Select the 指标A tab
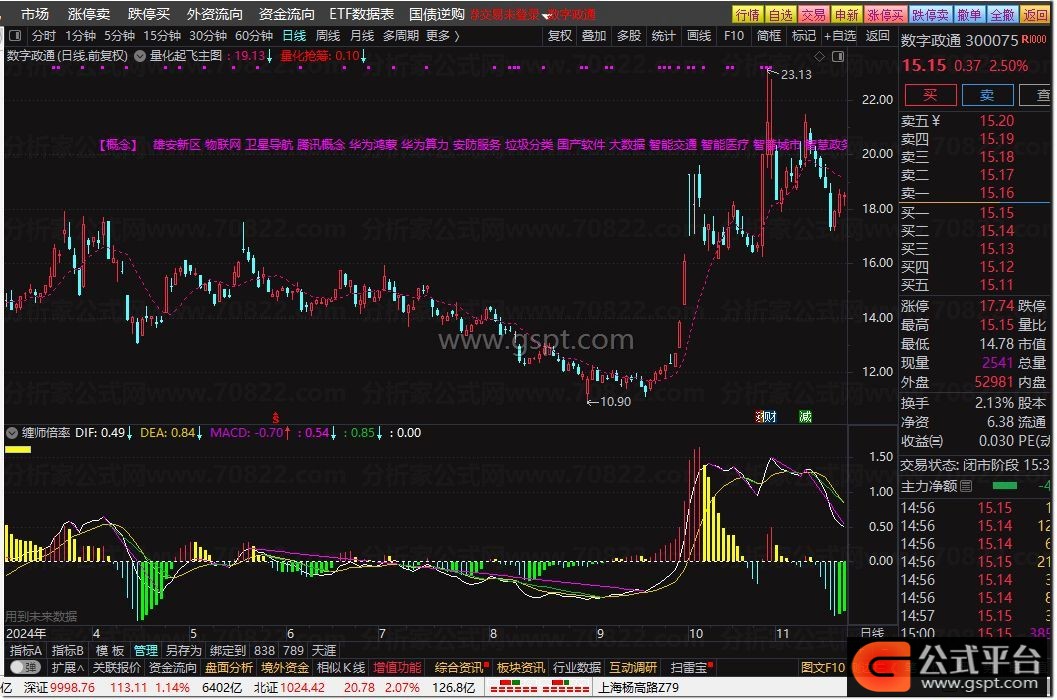This screenshot has width=1057, height=700. click(26, 650)
